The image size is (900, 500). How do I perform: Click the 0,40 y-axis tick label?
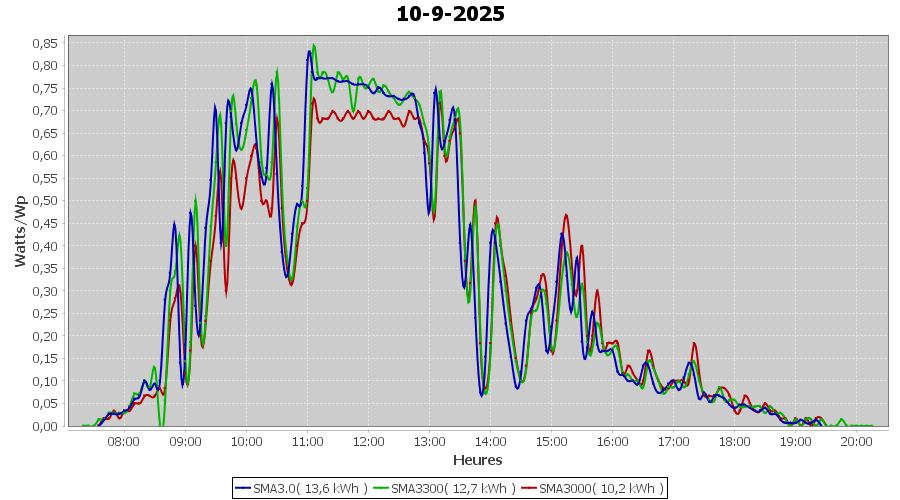tap(45, 246)
